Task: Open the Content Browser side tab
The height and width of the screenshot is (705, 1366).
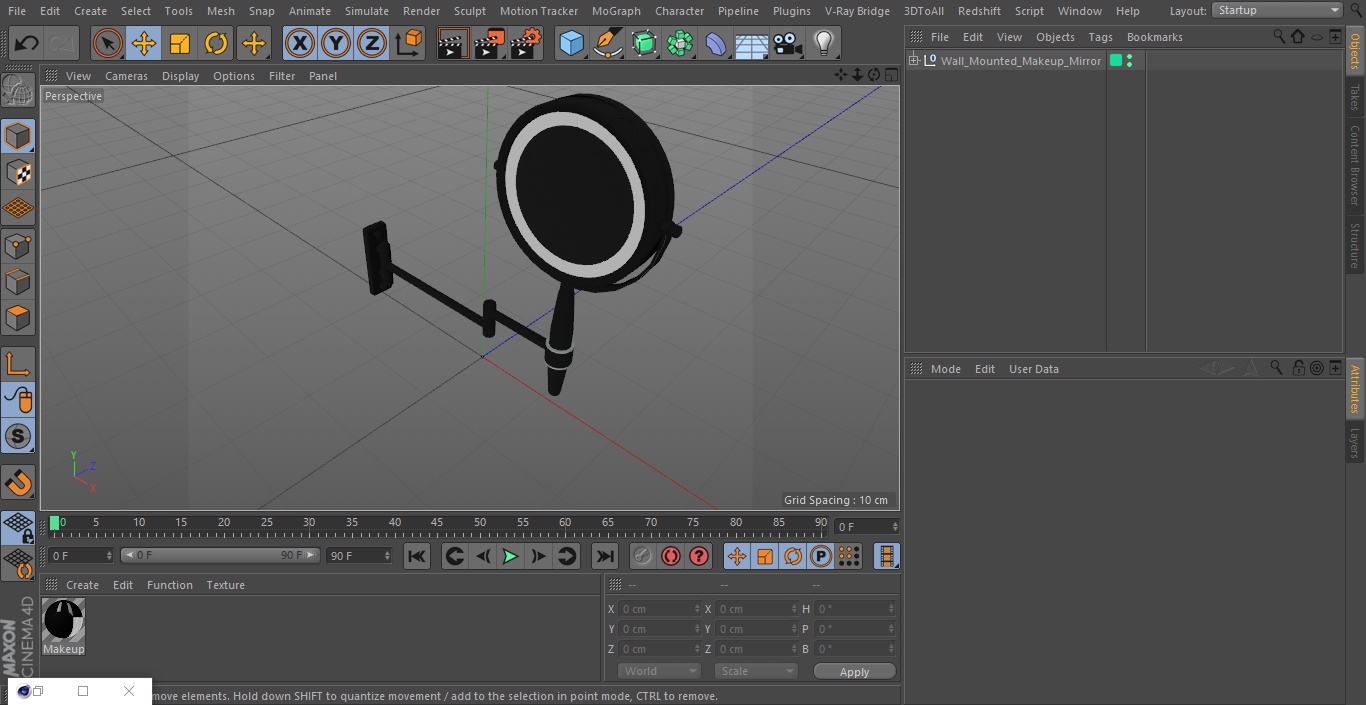Action: (x=1355, y=165)
